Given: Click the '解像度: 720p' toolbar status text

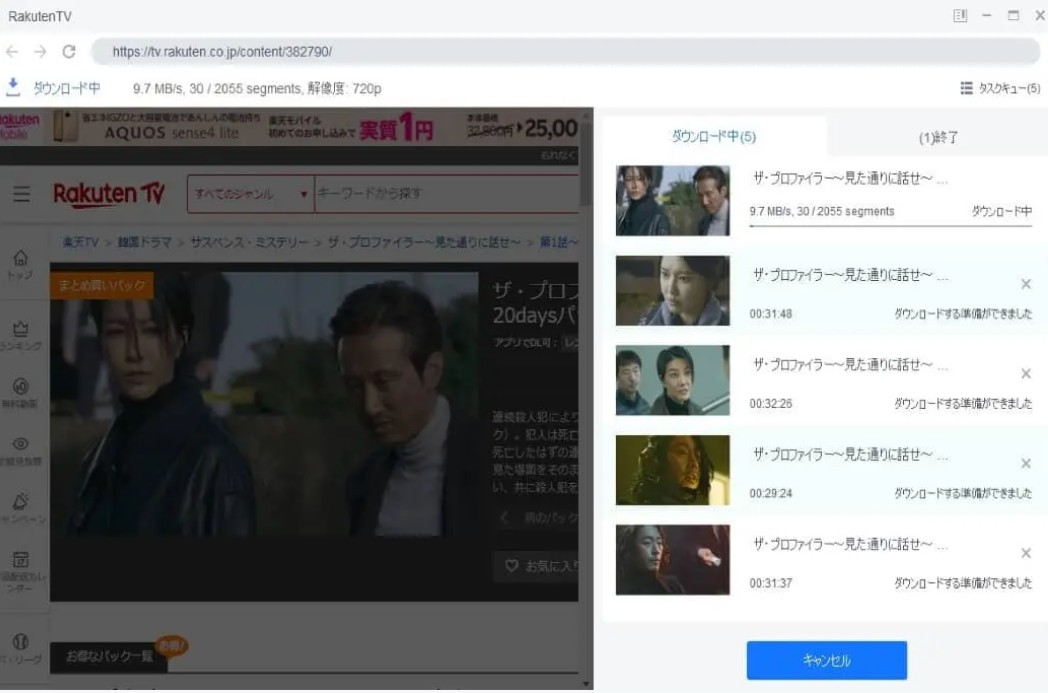Looking at the screenshot, I should pos(345,88).
